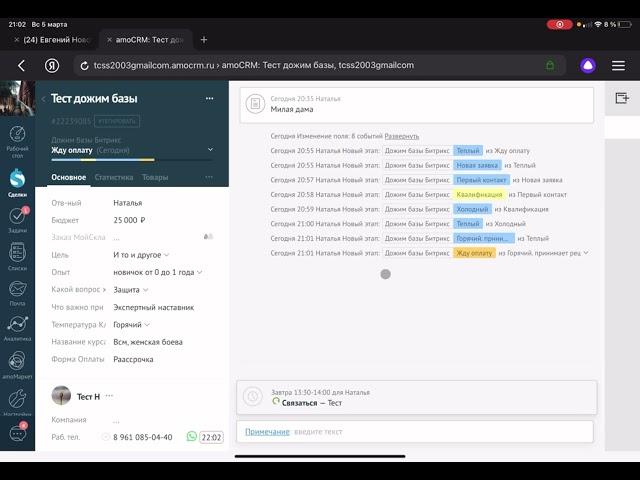The height and width of the screenshot is (480, 640).
Task: Click the Отв-ный value Наталья
Action: pos(128,203)
